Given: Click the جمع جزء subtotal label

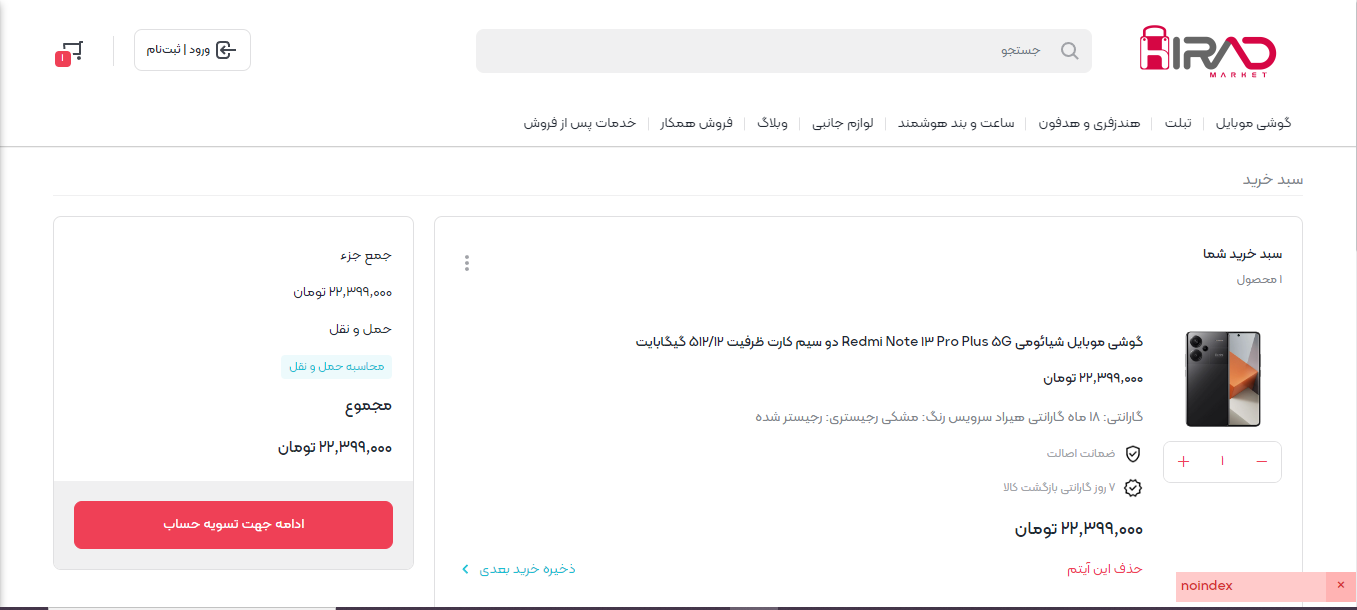Looking at the screenshot, I should click(366, 255).
